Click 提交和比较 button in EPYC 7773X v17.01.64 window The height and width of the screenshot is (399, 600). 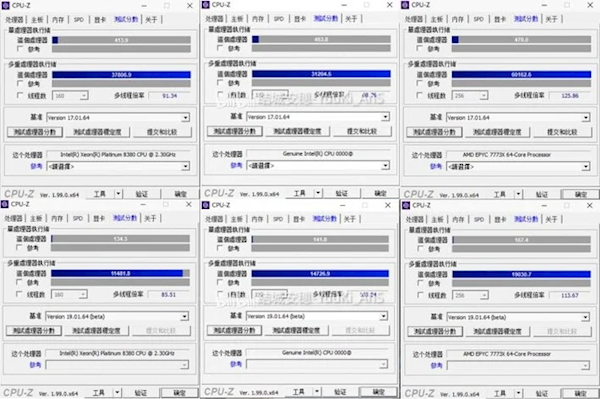click(x=562, y=132)
